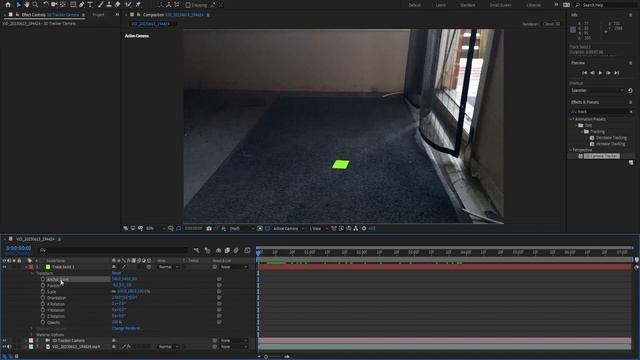Open the viewer magnification dropdown

click(x=155, y=229)
